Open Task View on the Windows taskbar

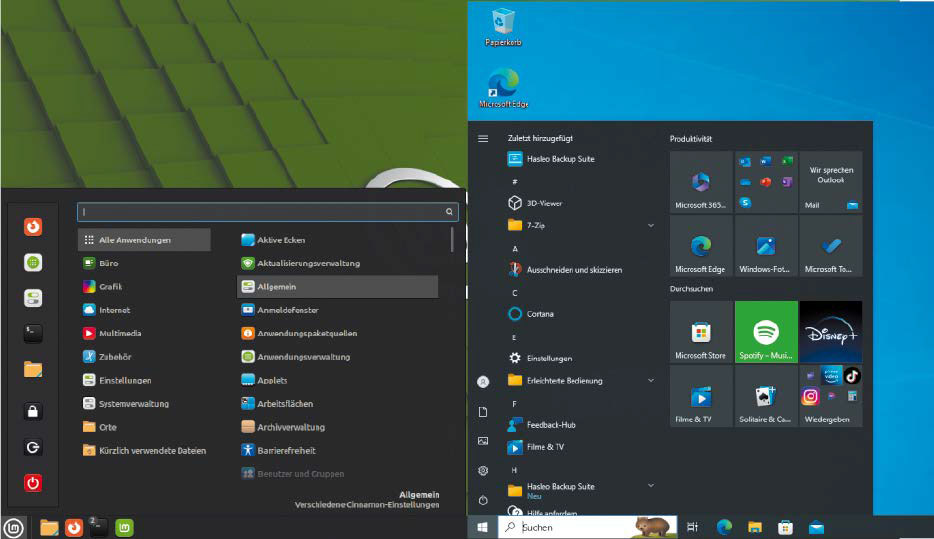pyautogui.click(x=692, y=527)
